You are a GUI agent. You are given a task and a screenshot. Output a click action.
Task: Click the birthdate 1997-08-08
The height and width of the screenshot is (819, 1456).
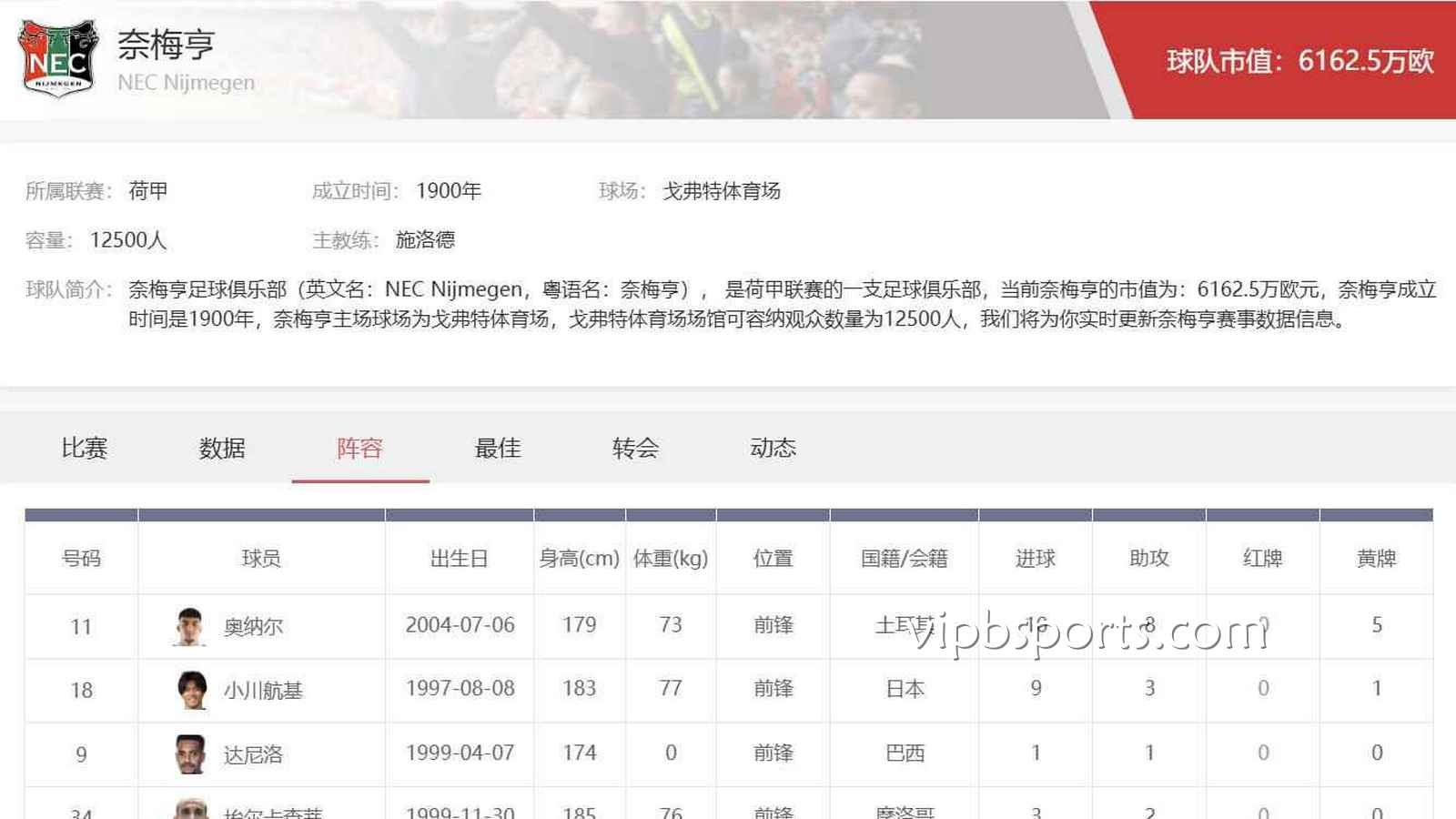coord(460,689)
